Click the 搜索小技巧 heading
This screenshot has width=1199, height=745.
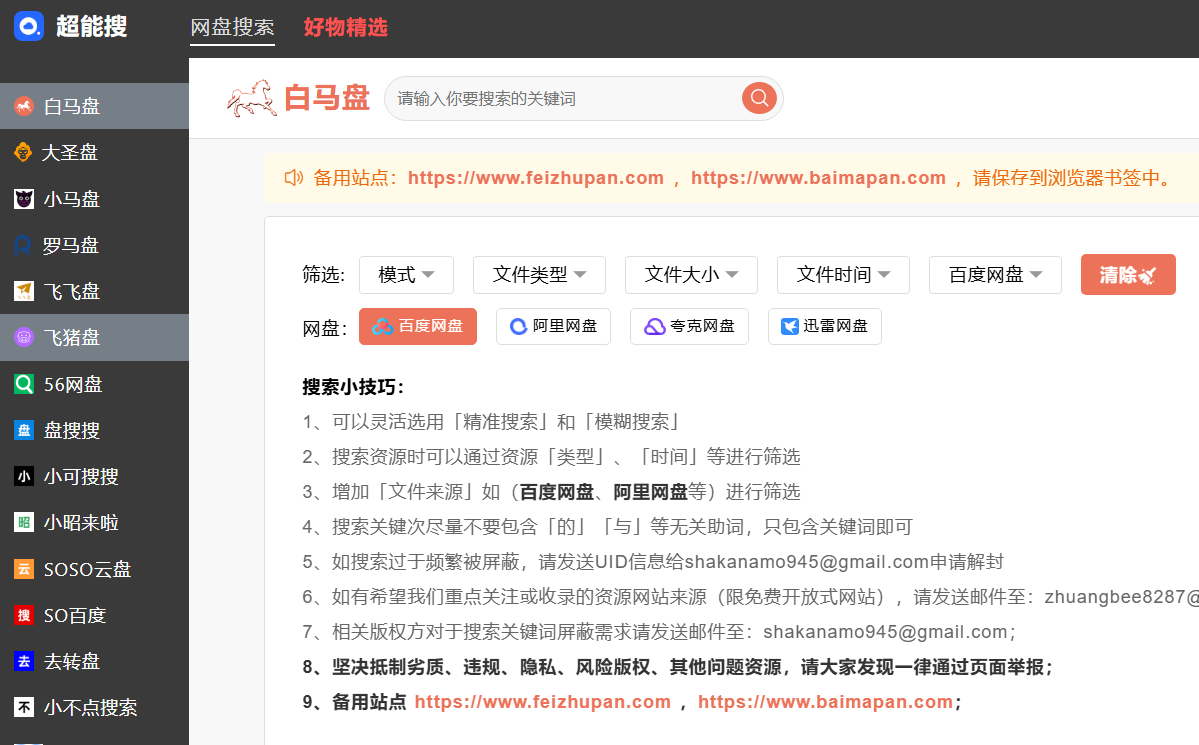click(x=353, y=387)
